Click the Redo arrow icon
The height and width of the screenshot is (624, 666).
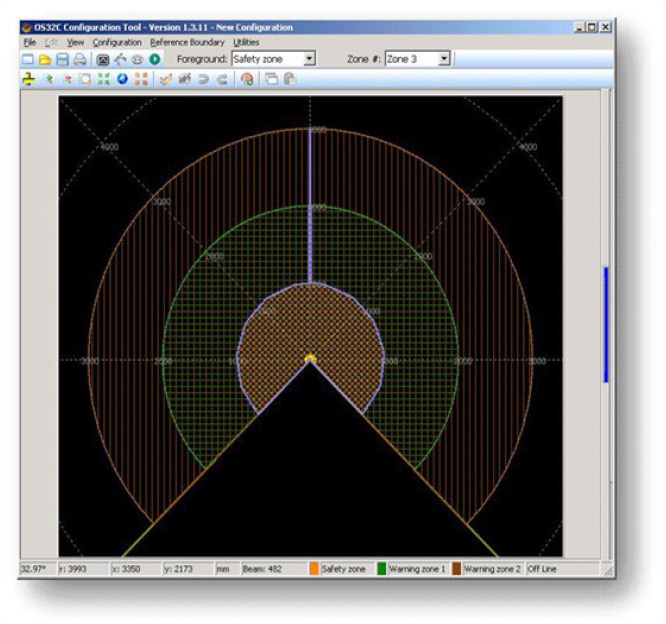click(222, 79)
